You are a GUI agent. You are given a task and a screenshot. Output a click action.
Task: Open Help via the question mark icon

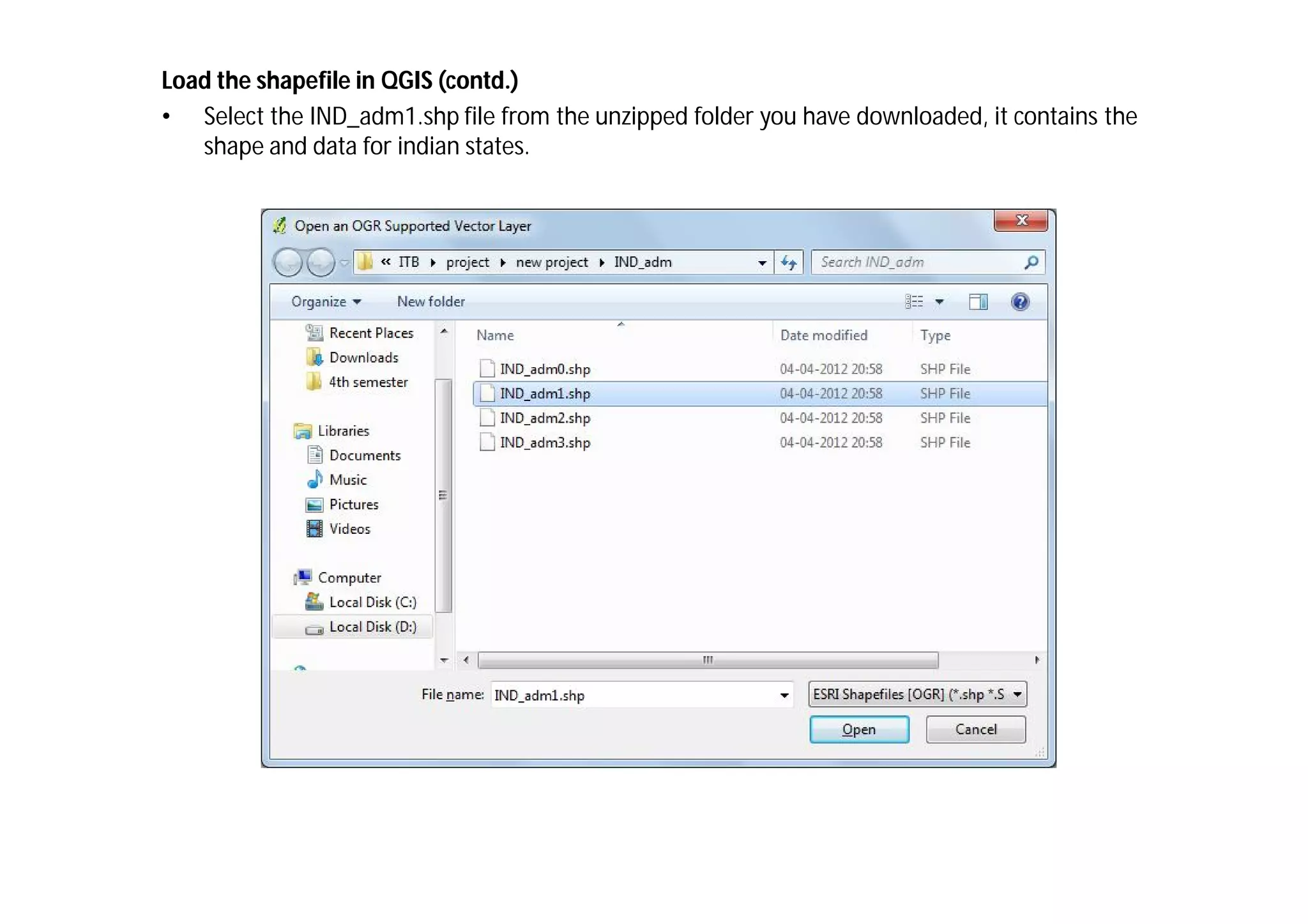click(x=1020, y=301)
